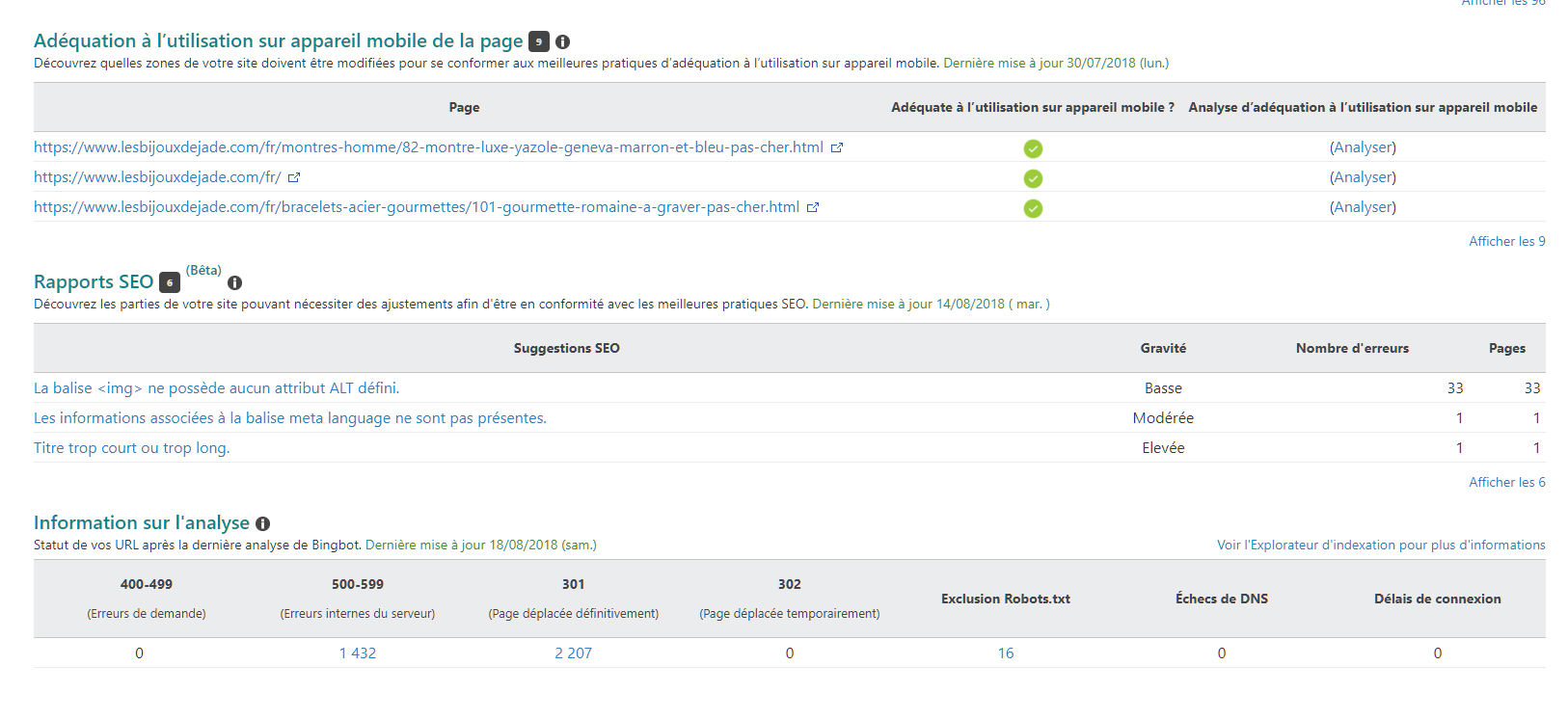
Task: Open 'Titre trop court ou trop long' suggestion
Action: [x=132, y=448]
